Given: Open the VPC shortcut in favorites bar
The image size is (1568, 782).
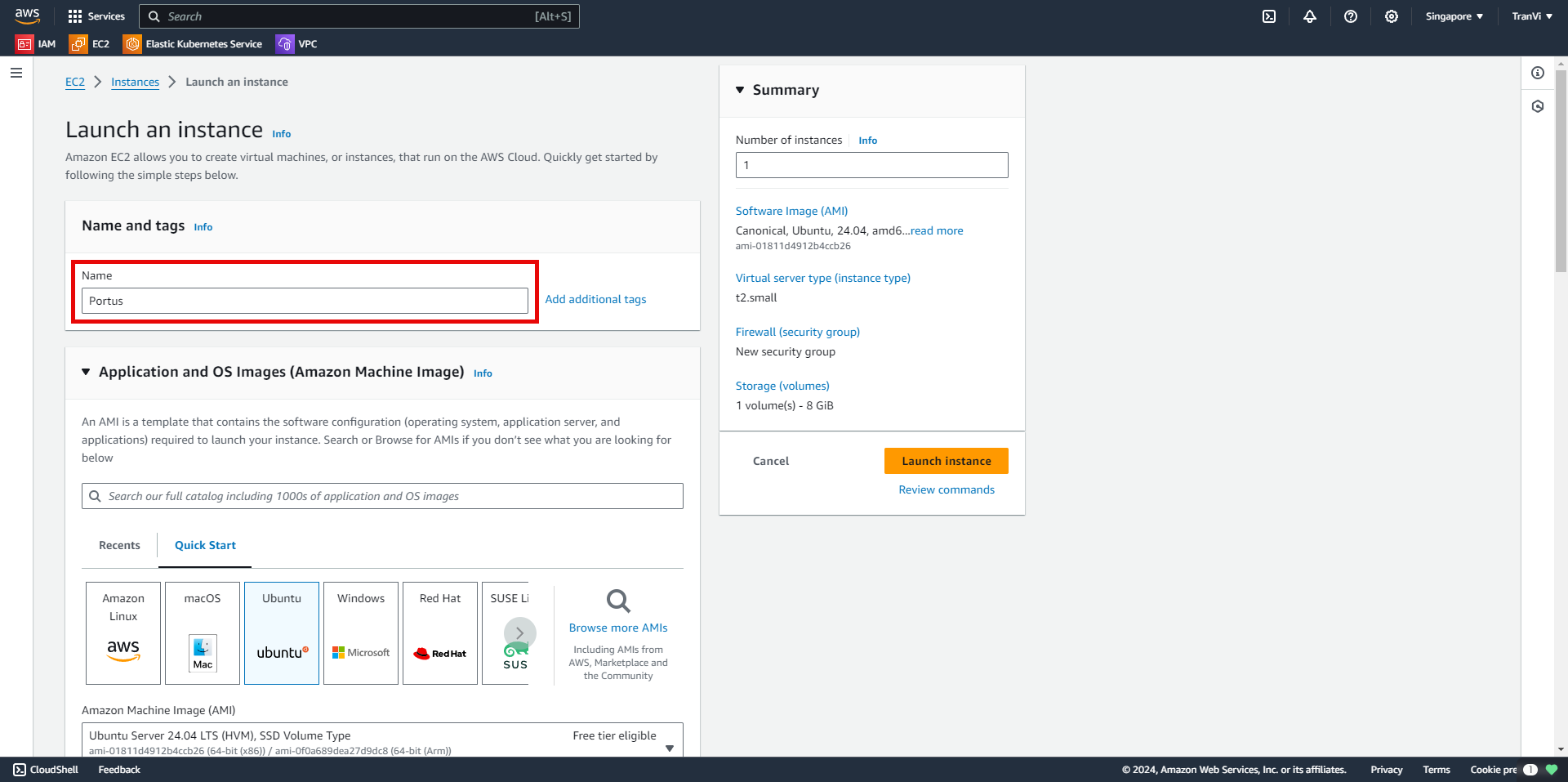Looking at the screenshot, I should [x=297, y=44].
